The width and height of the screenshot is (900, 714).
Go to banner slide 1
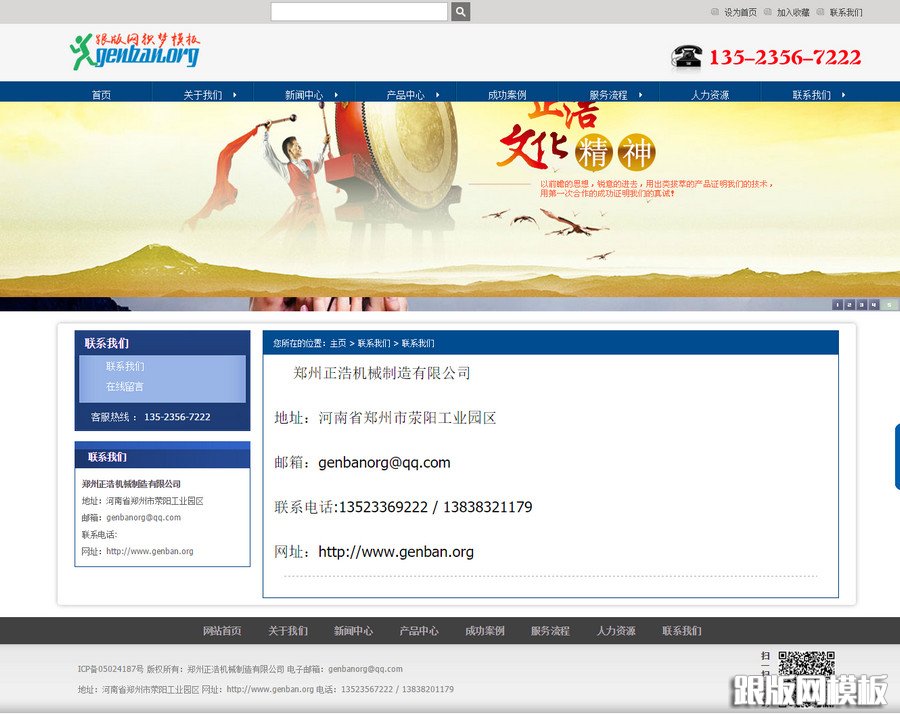click(837, 305)
